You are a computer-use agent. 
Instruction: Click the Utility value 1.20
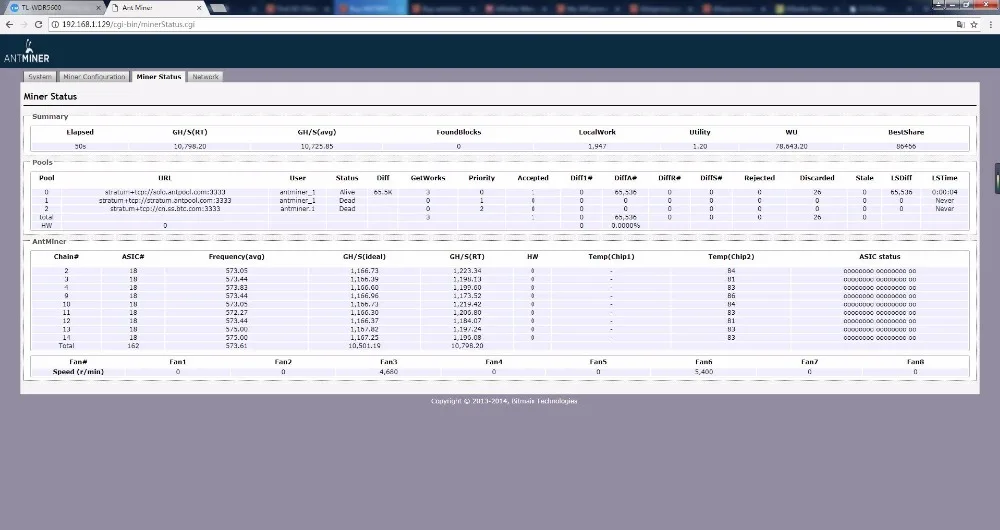[x=700, y=146]
